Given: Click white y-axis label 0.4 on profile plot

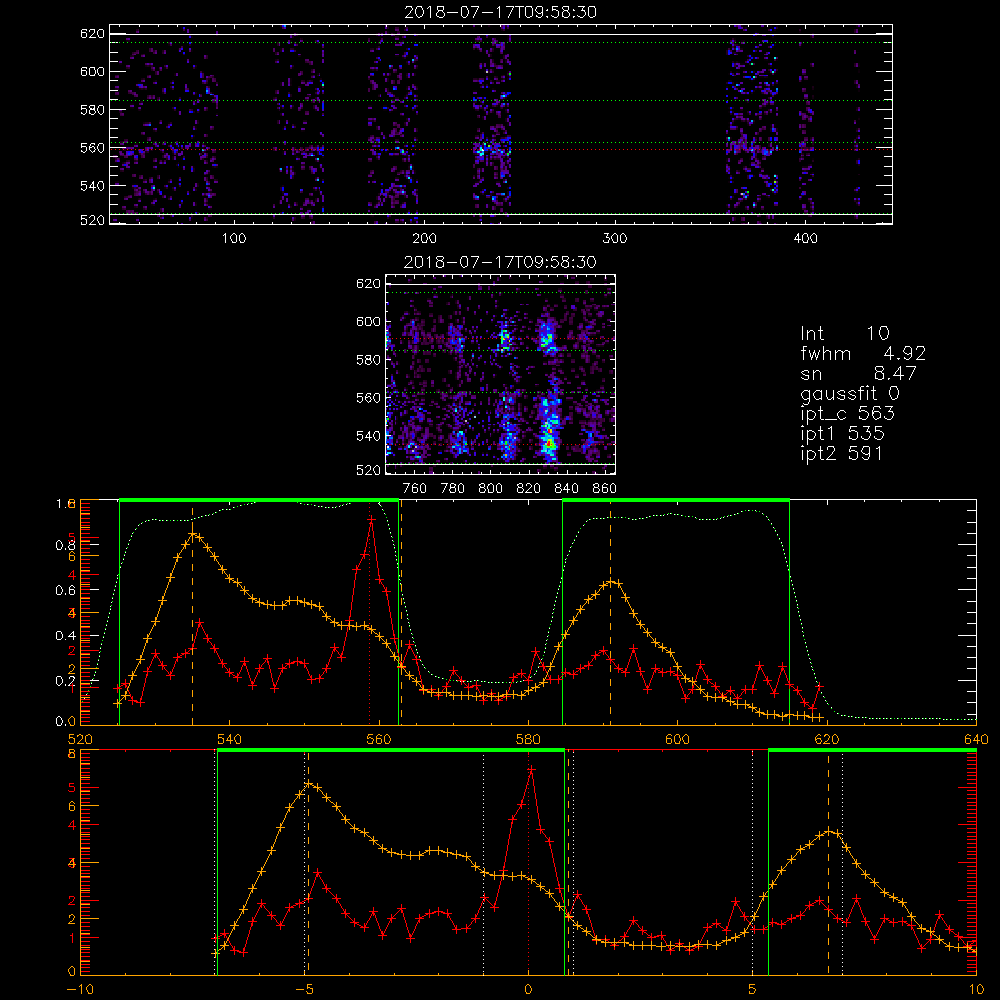Looking at the screenshot, I should click(65, 635).
